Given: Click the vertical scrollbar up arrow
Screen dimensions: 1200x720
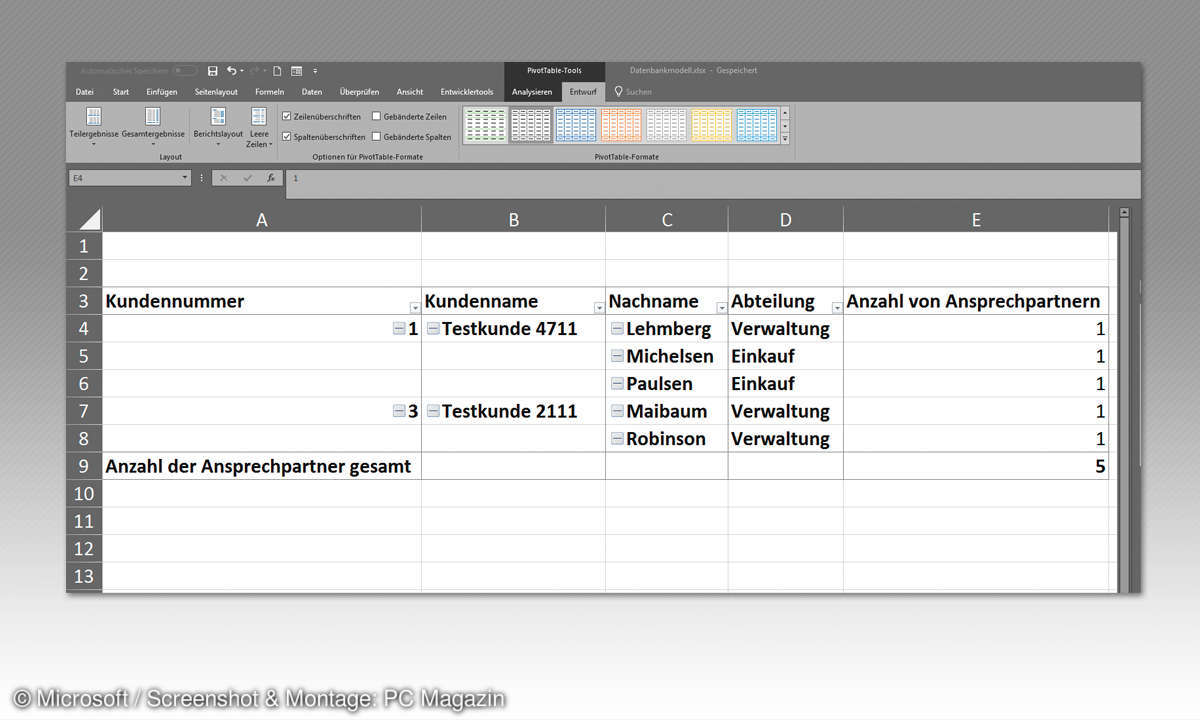Looking at the screenshot, I should 1124,213.
